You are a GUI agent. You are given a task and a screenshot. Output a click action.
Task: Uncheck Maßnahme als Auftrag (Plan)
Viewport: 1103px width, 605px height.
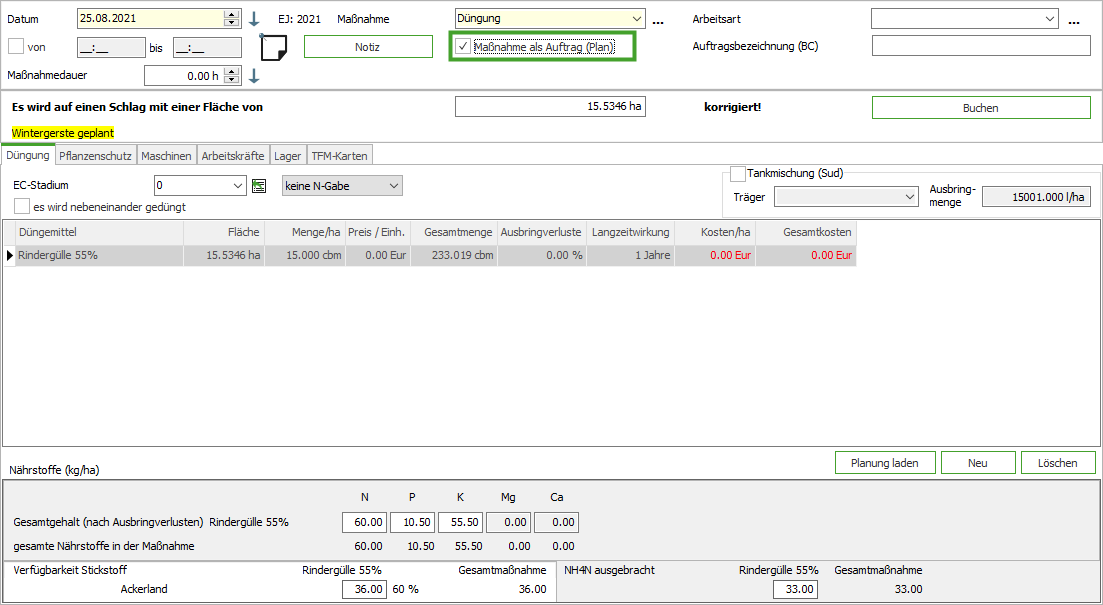(463, 46)
